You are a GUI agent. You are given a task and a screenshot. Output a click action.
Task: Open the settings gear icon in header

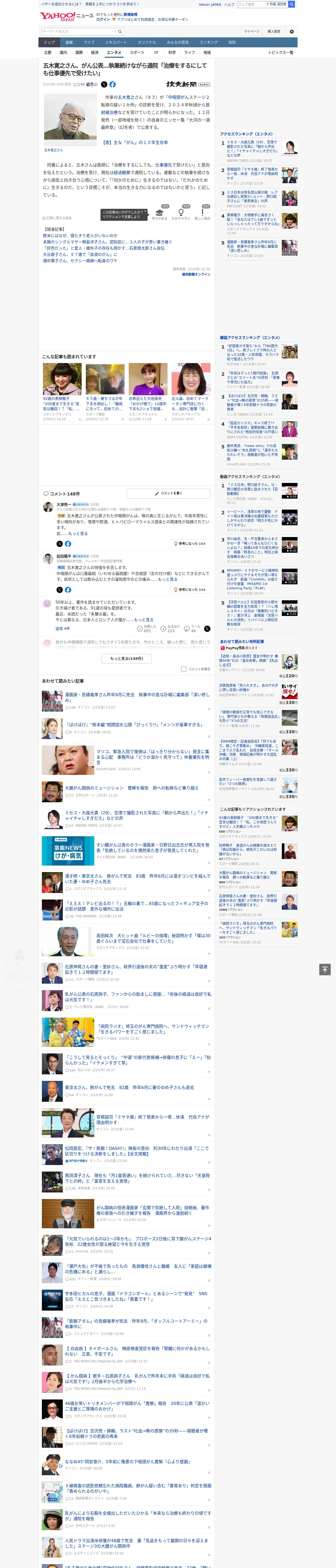click(292, 32)
